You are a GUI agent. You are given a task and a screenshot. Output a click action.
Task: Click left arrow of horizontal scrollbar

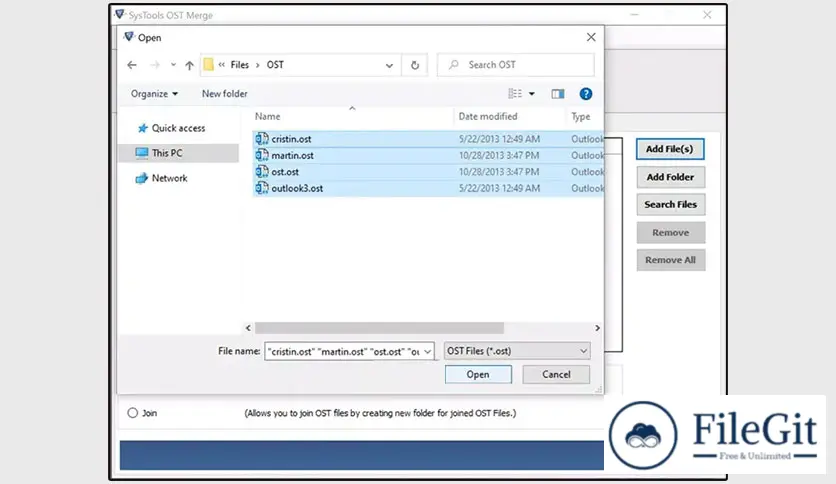click(248, 328)
